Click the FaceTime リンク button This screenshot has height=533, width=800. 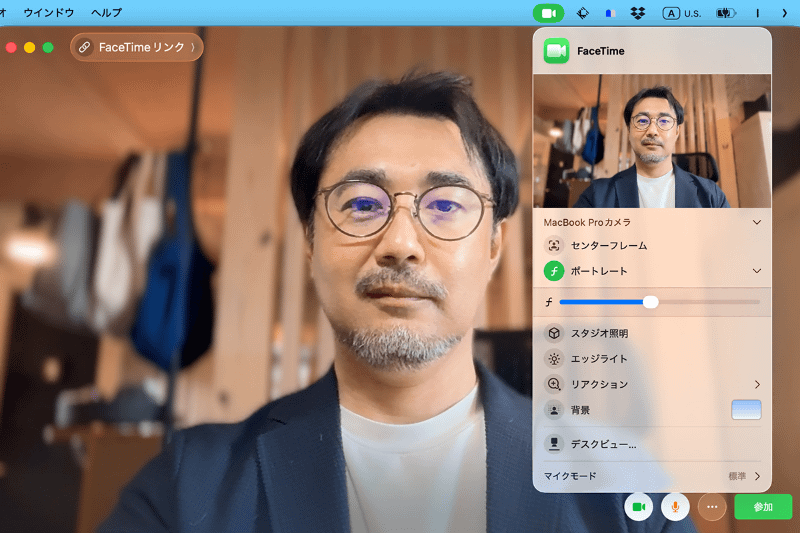(136, 47)
